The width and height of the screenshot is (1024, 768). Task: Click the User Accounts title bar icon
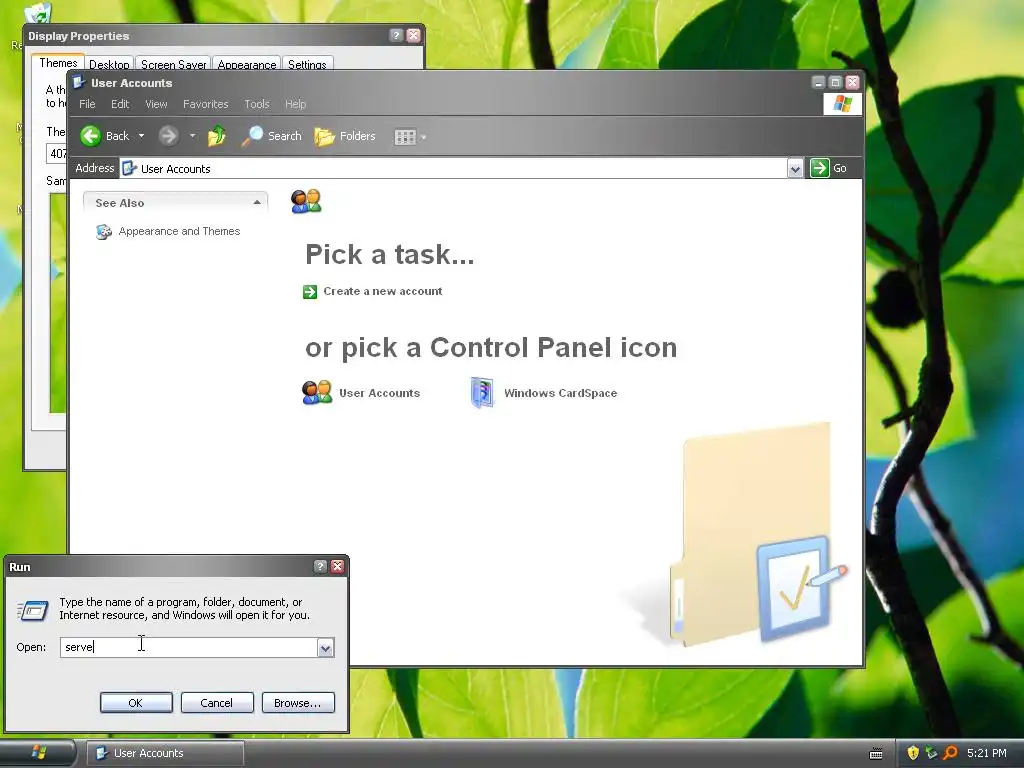[x=80, y=82]
